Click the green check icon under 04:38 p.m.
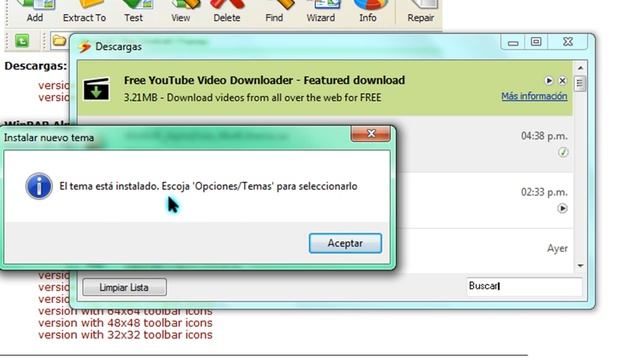This screenshot has height=360, width=640. pos(563,152)
